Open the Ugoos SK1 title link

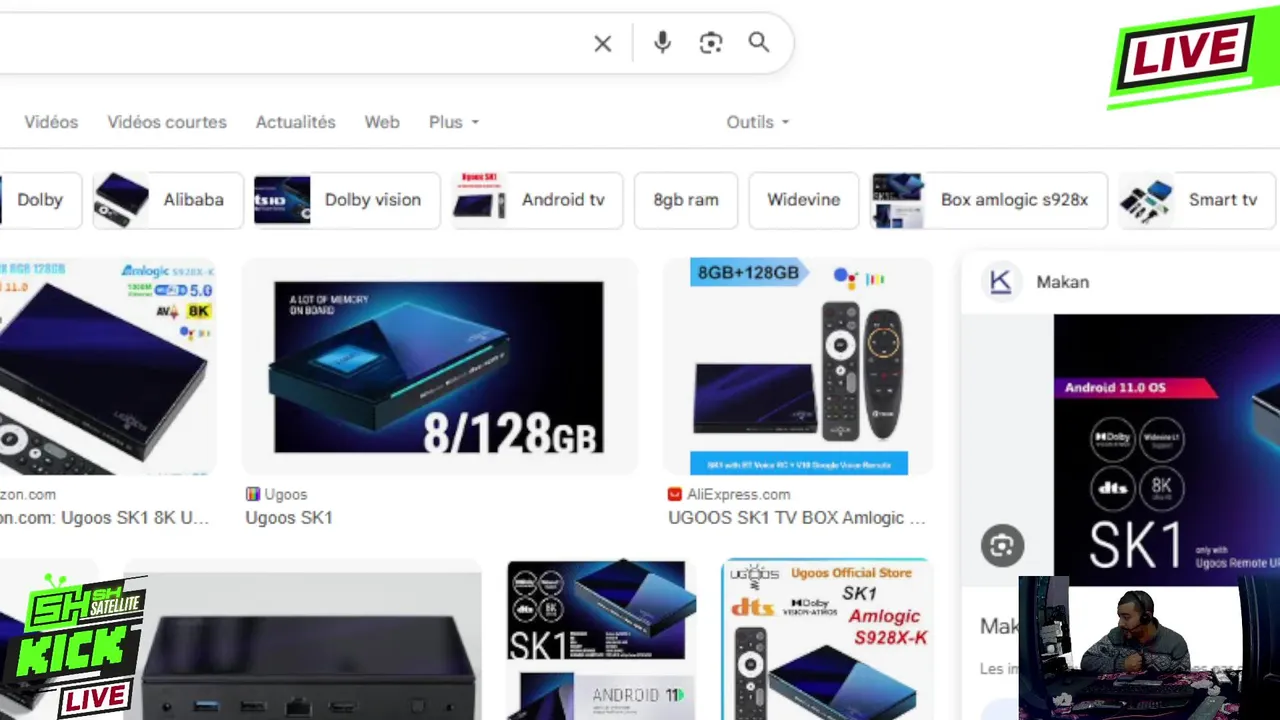click(289, 518)
